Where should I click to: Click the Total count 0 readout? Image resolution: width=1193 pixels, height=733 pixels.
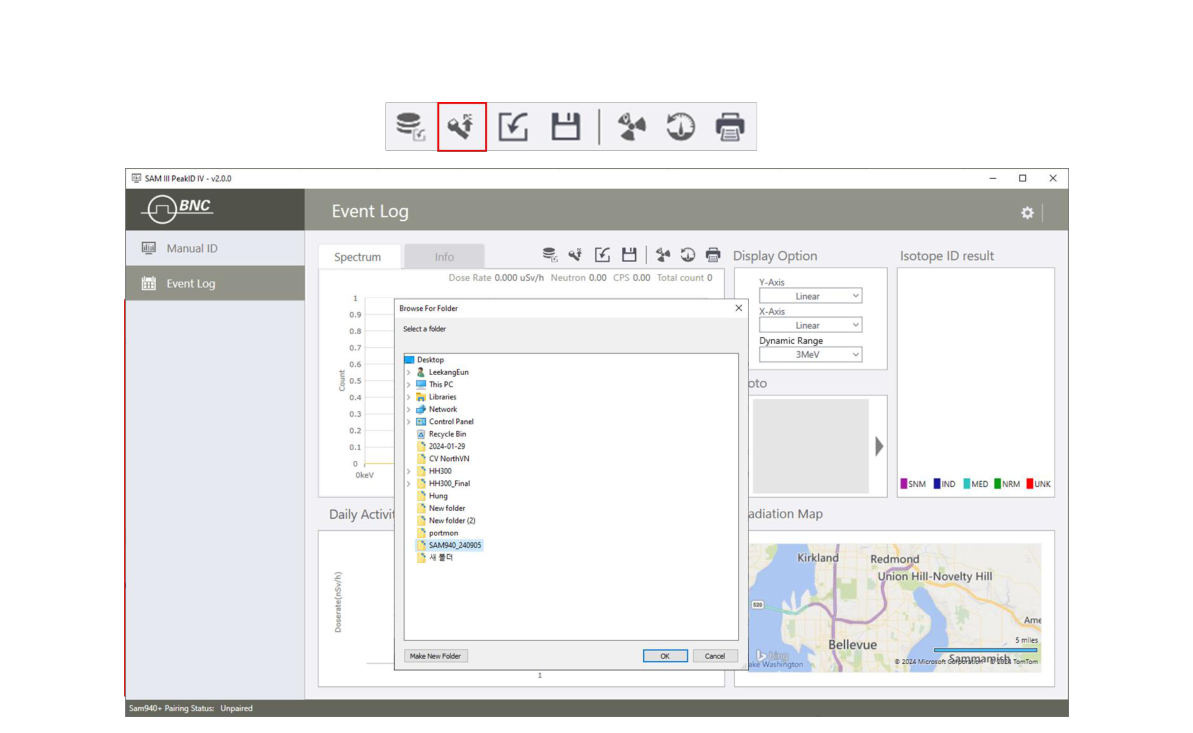pos(685,278)
